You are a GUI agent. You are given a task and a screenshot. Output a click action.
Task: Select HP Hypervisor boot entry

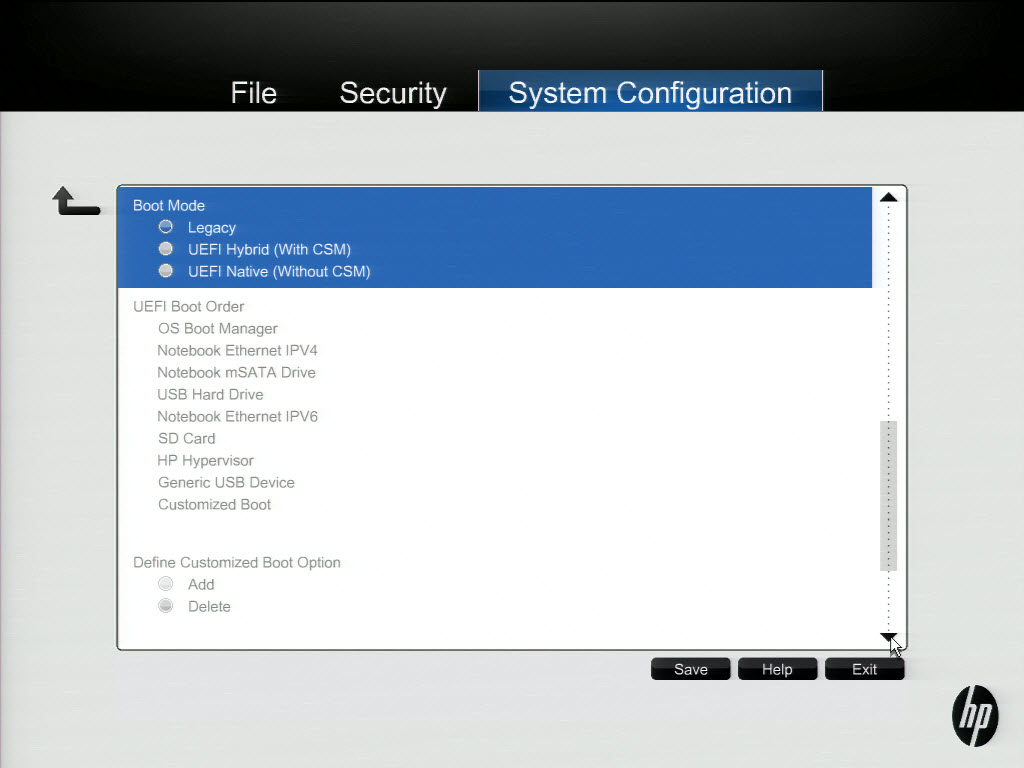point(205,460)
